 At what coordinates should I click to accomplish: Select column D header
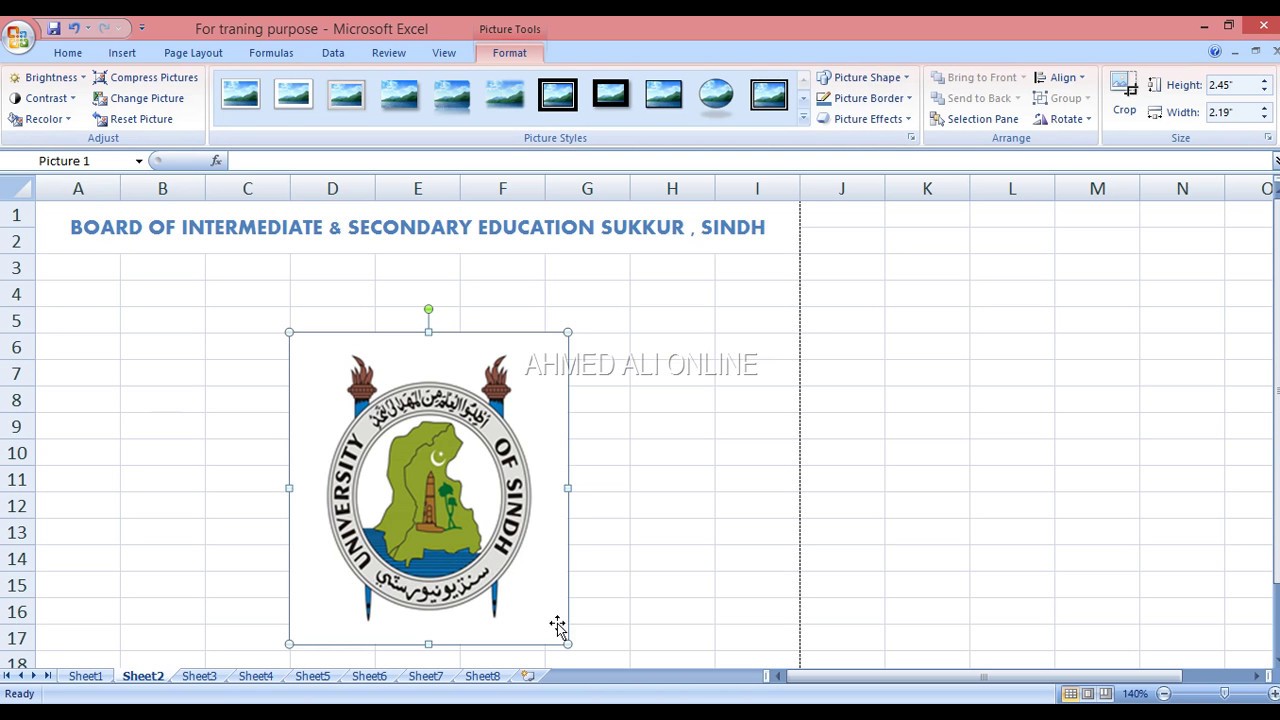point(332,188)
